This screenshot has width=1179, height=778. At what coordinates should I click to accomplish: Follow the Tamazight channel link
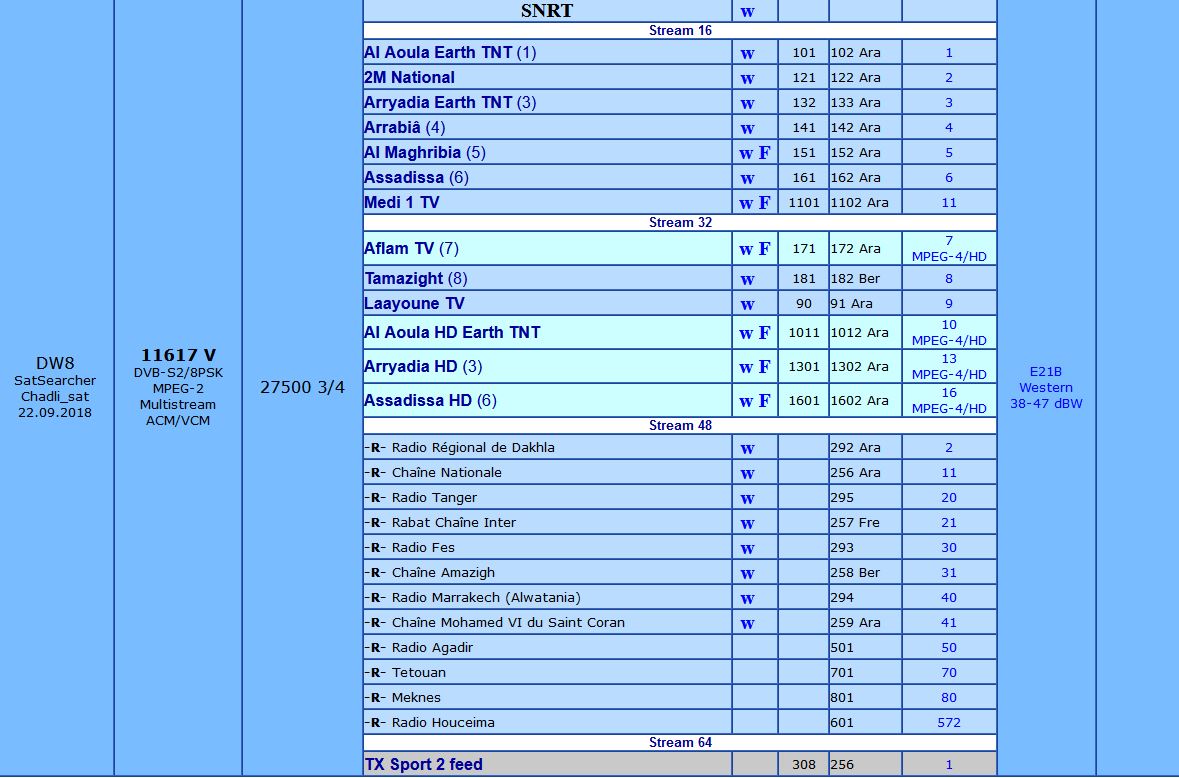click(x=404, y=279)
